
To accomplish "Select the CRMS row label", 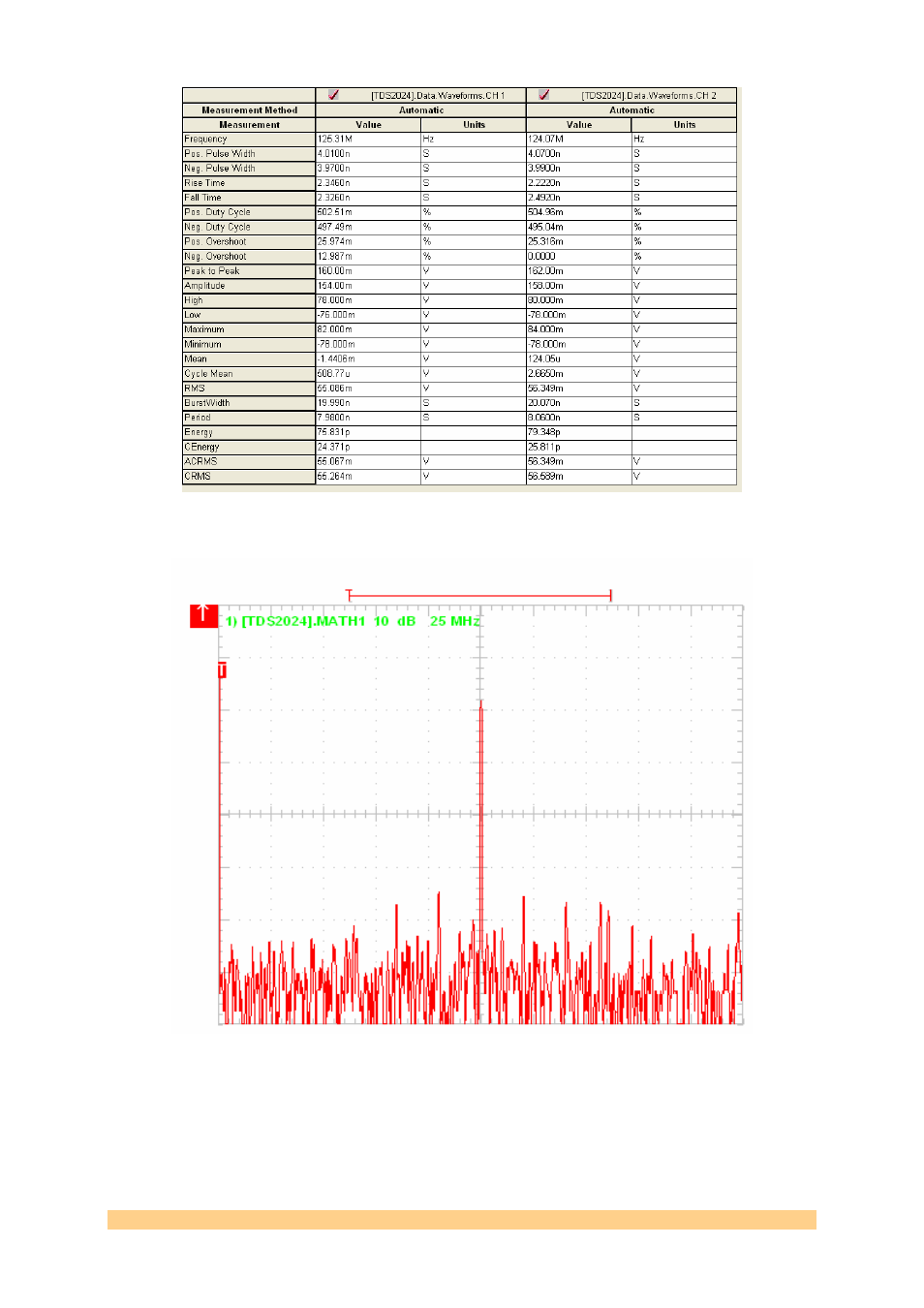I will 249,476.
